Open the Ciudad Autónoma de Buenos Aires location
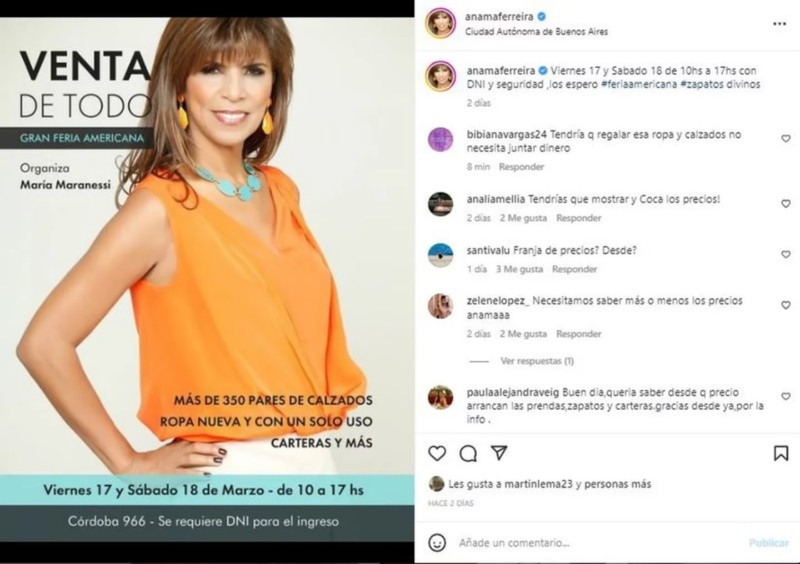Image resolution: width=800 pixels, height=564 pixels. click(x=536, y=32)
